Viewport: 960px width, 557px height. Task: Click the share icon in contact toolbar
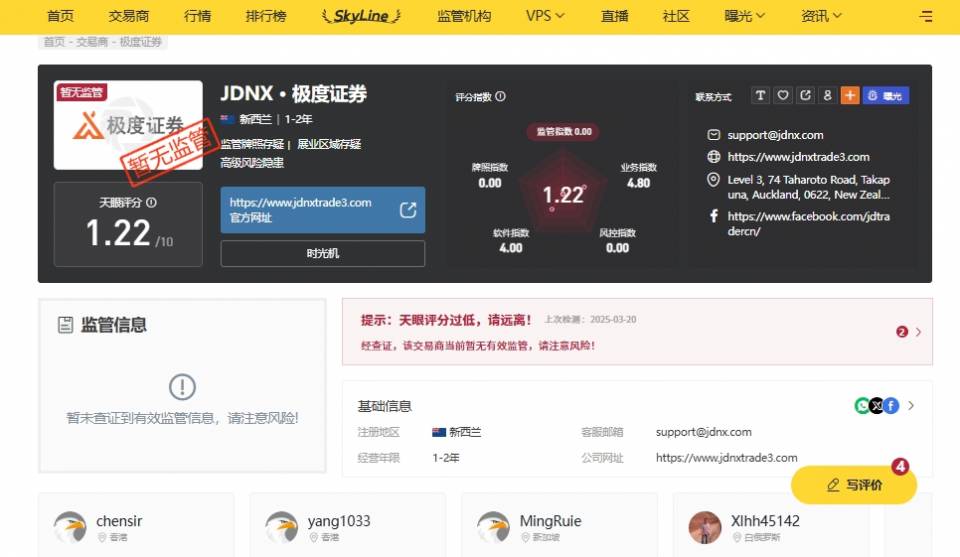805,95
